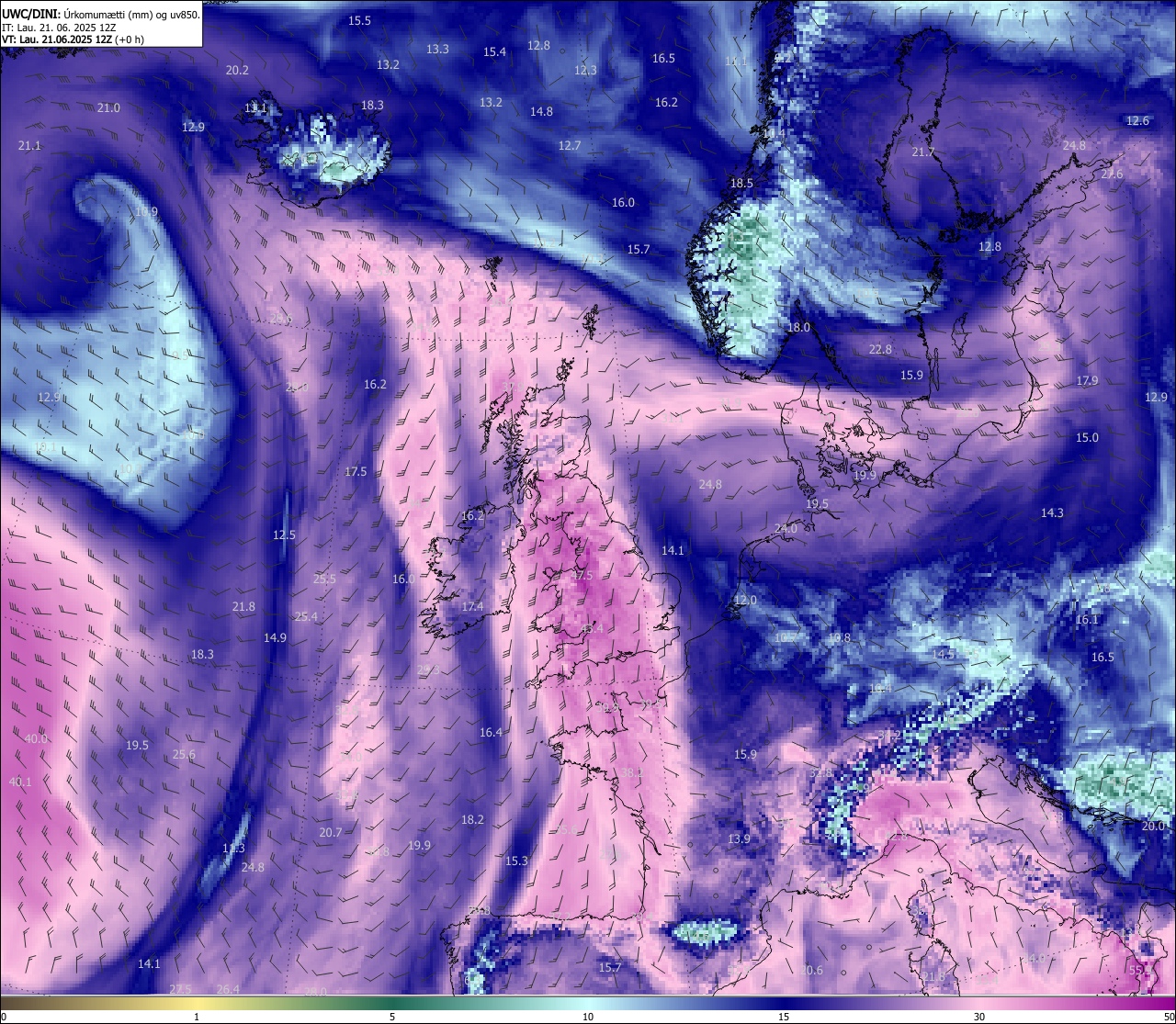Click the '14.8' value label
Screen dimensions: 1176x1024
(x=541, y=111)
